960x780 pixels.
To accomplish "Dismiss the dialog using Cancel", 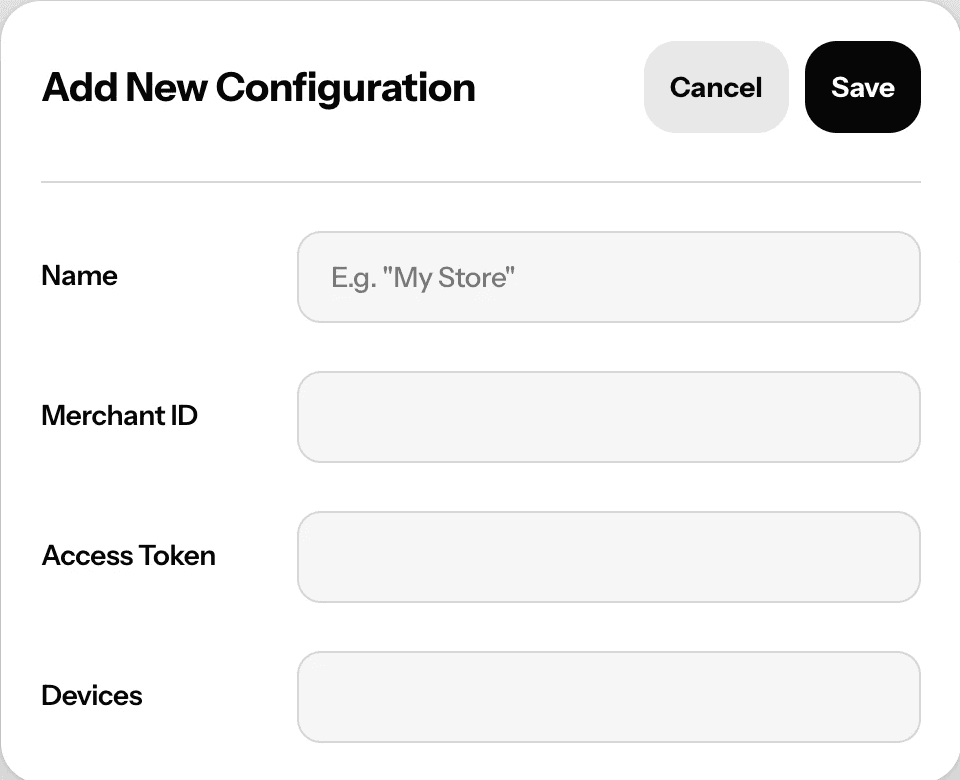I will coord(716,87).
